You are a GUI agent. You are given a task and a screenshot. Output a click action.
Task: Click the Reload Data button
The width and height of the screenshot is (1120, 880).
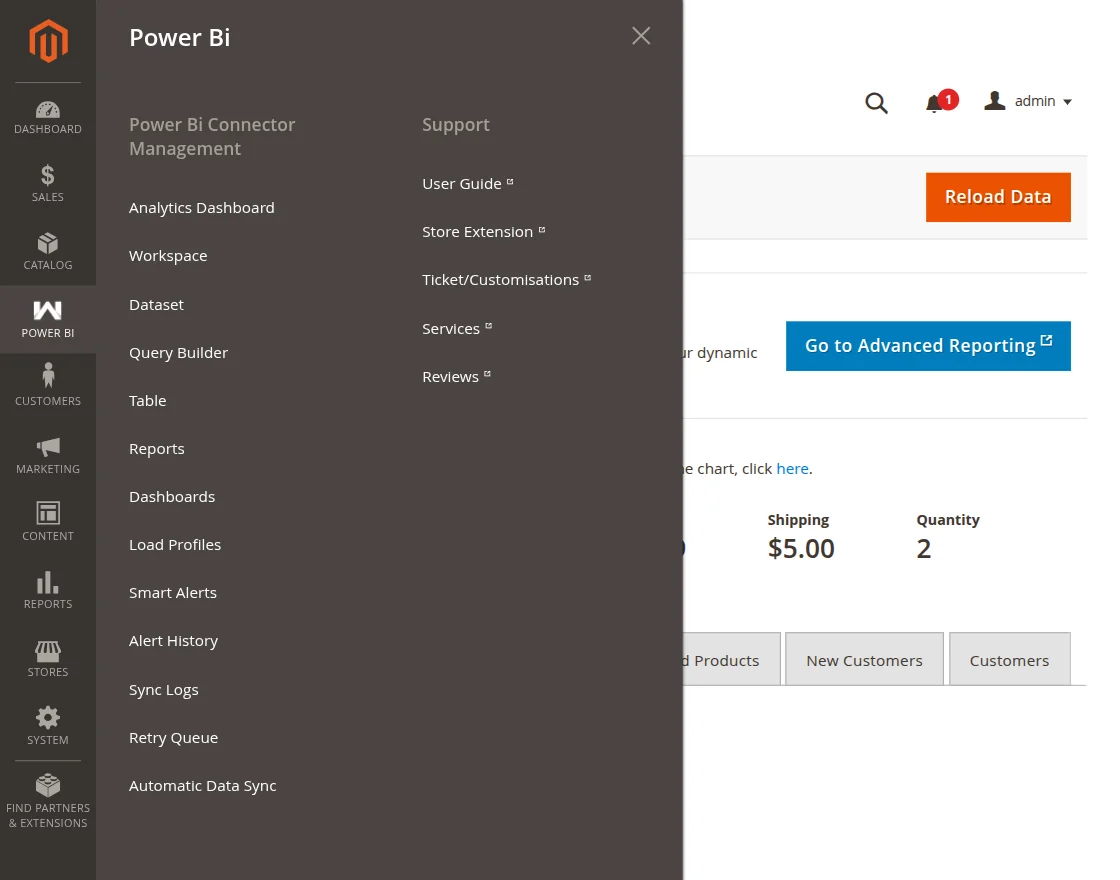tap(998, 197)
